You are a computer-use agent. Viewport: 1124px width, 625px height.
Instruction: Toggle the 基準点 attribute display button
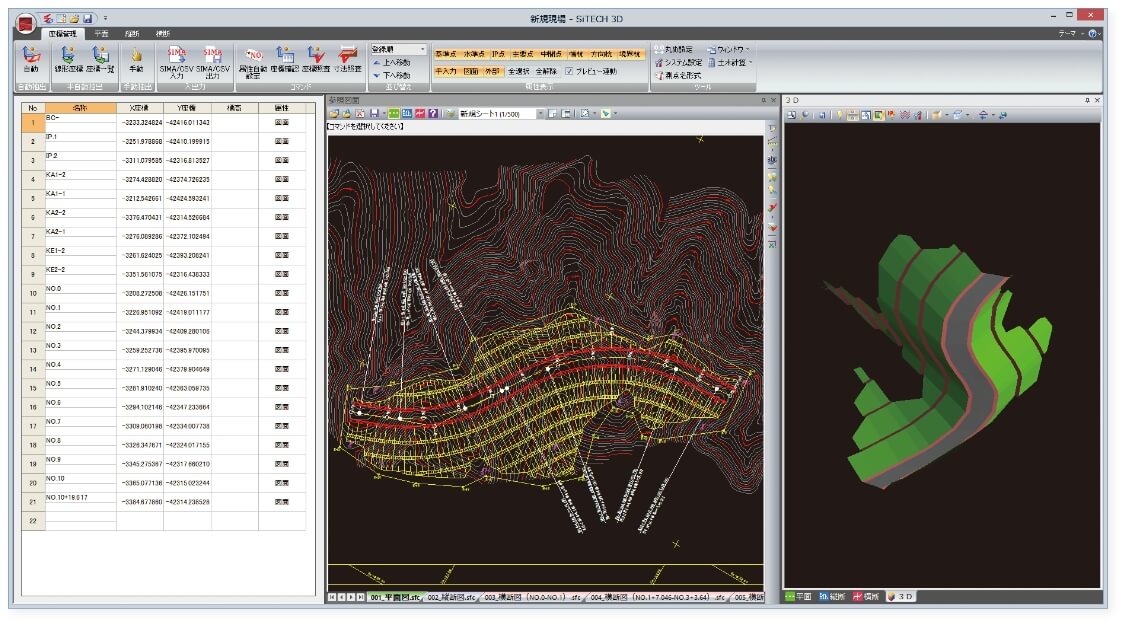(445, 54)
